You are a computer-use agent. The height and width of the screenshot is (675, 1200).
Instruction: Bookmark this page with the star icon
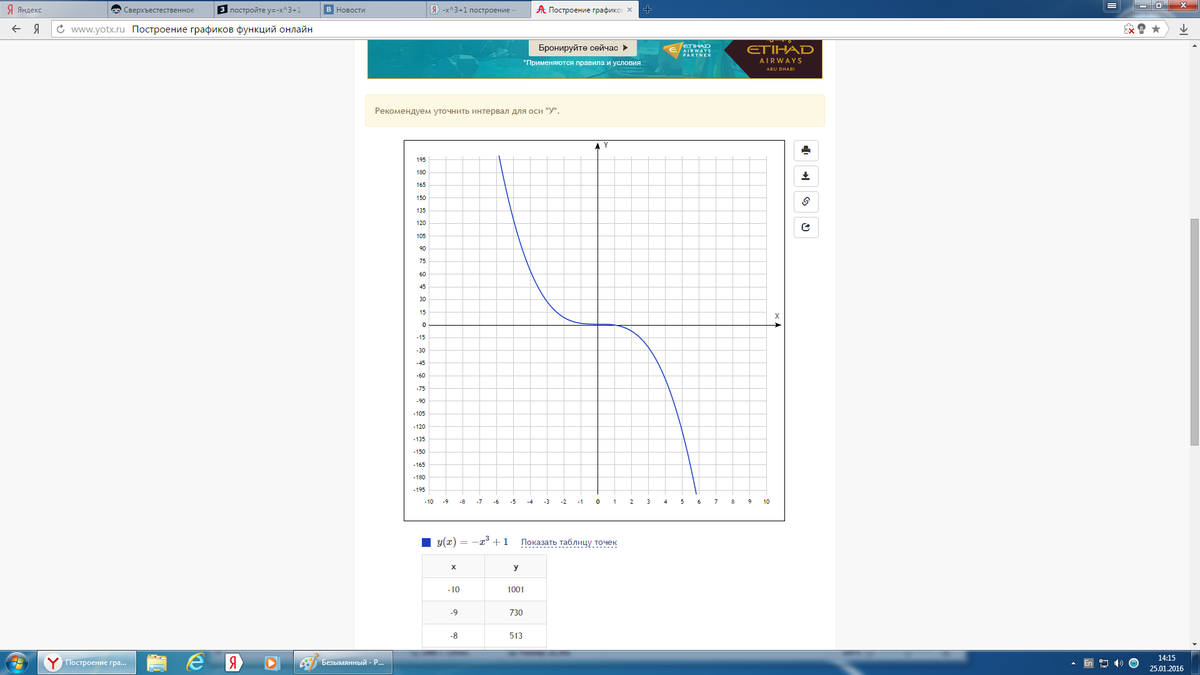[1156, 29]
